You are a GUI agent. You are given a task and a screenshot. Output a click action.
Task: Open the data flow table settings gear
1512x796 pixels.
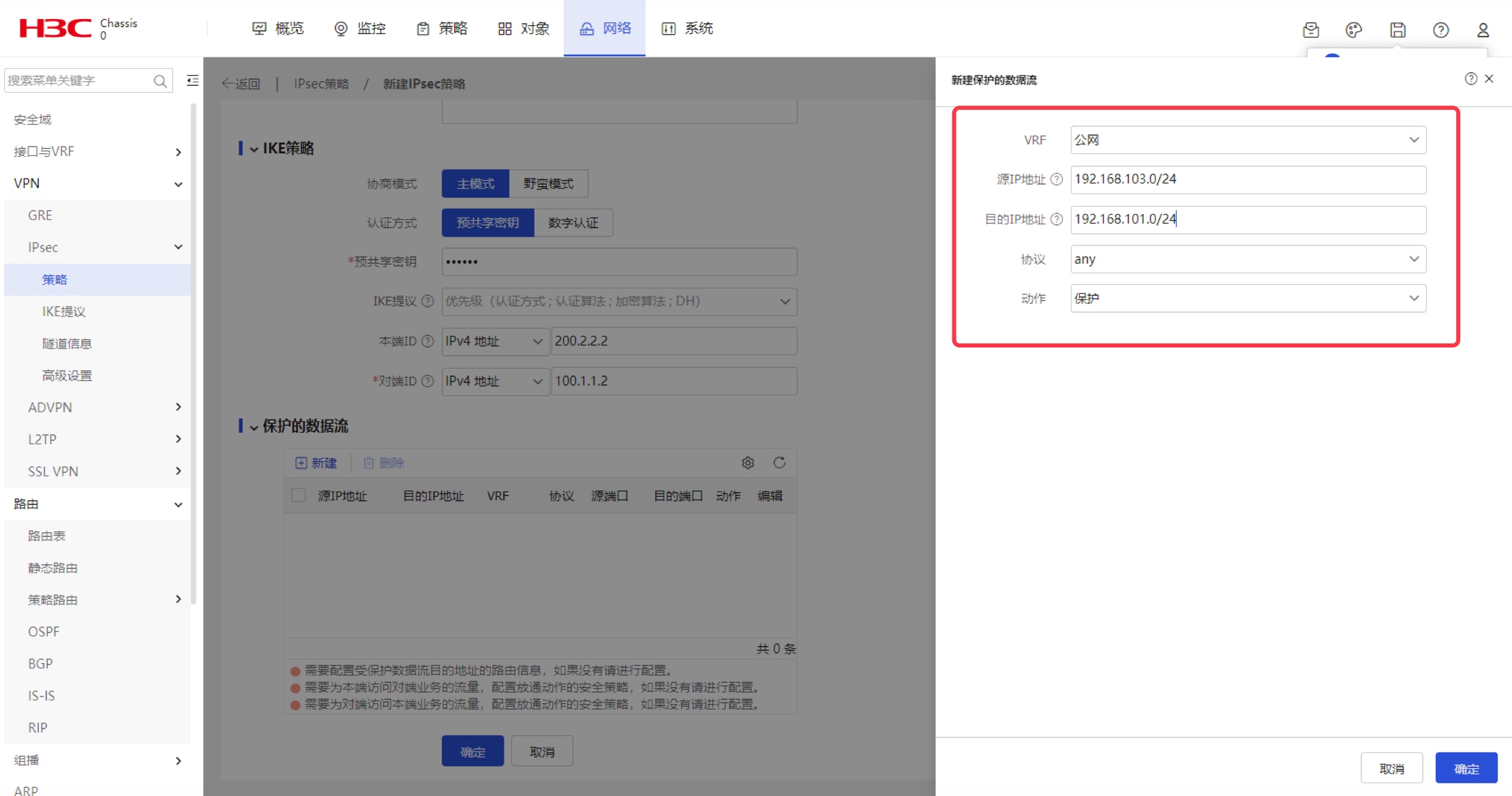[748, 463]
